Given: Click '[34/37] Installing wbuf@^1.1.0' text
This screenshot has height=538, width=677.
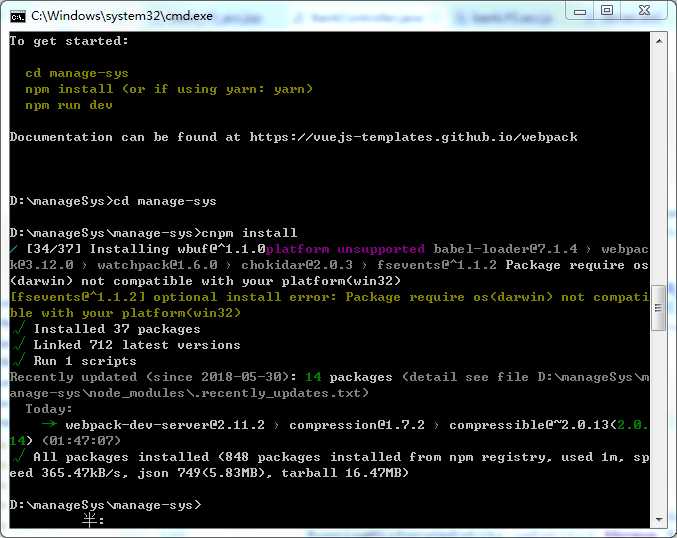Looking at the screenshot, I should 146,249.
